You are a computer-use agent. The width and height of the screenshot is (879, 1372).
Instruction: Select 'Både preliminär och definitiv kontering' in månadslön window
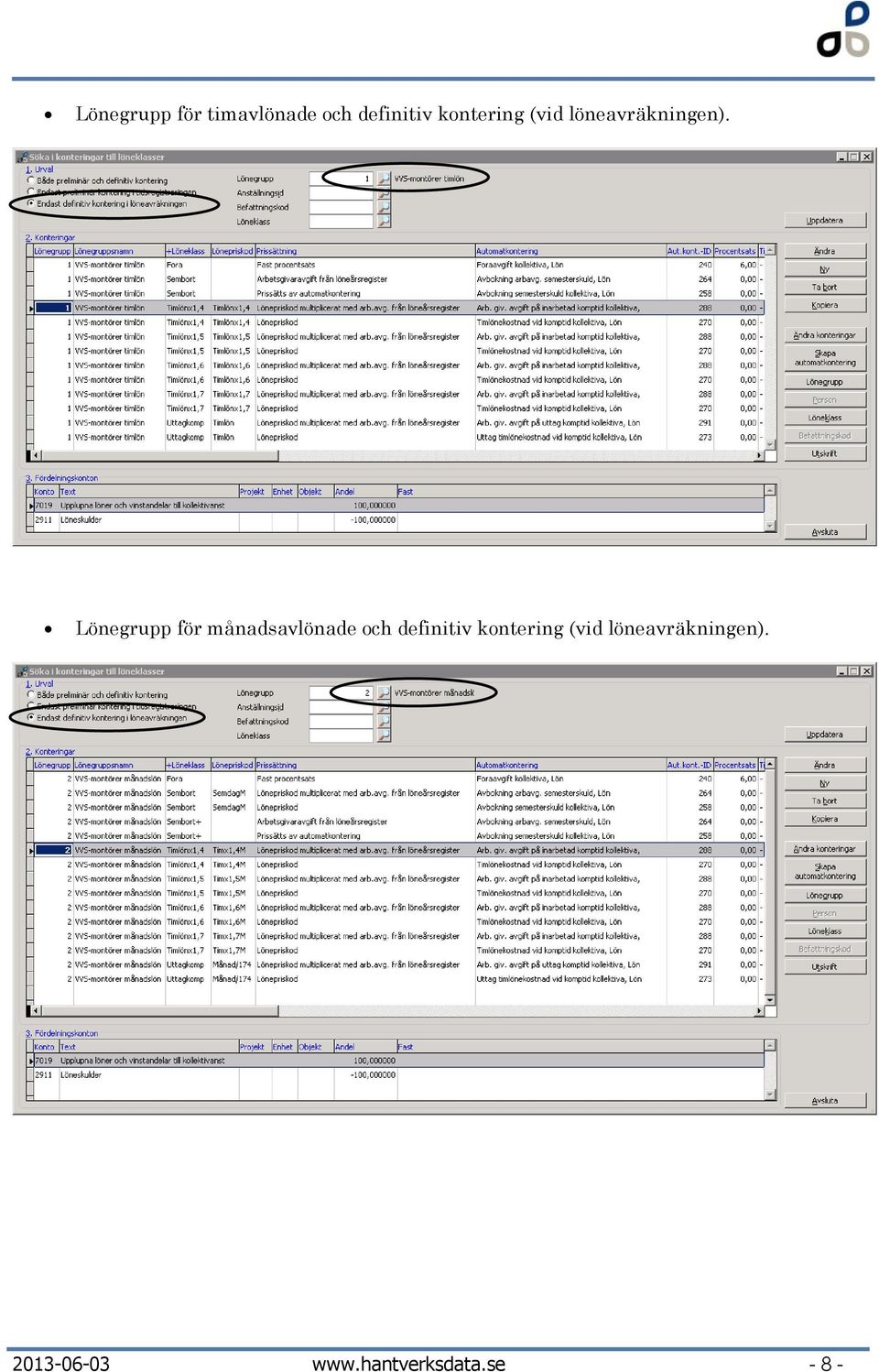coord(31,695)
